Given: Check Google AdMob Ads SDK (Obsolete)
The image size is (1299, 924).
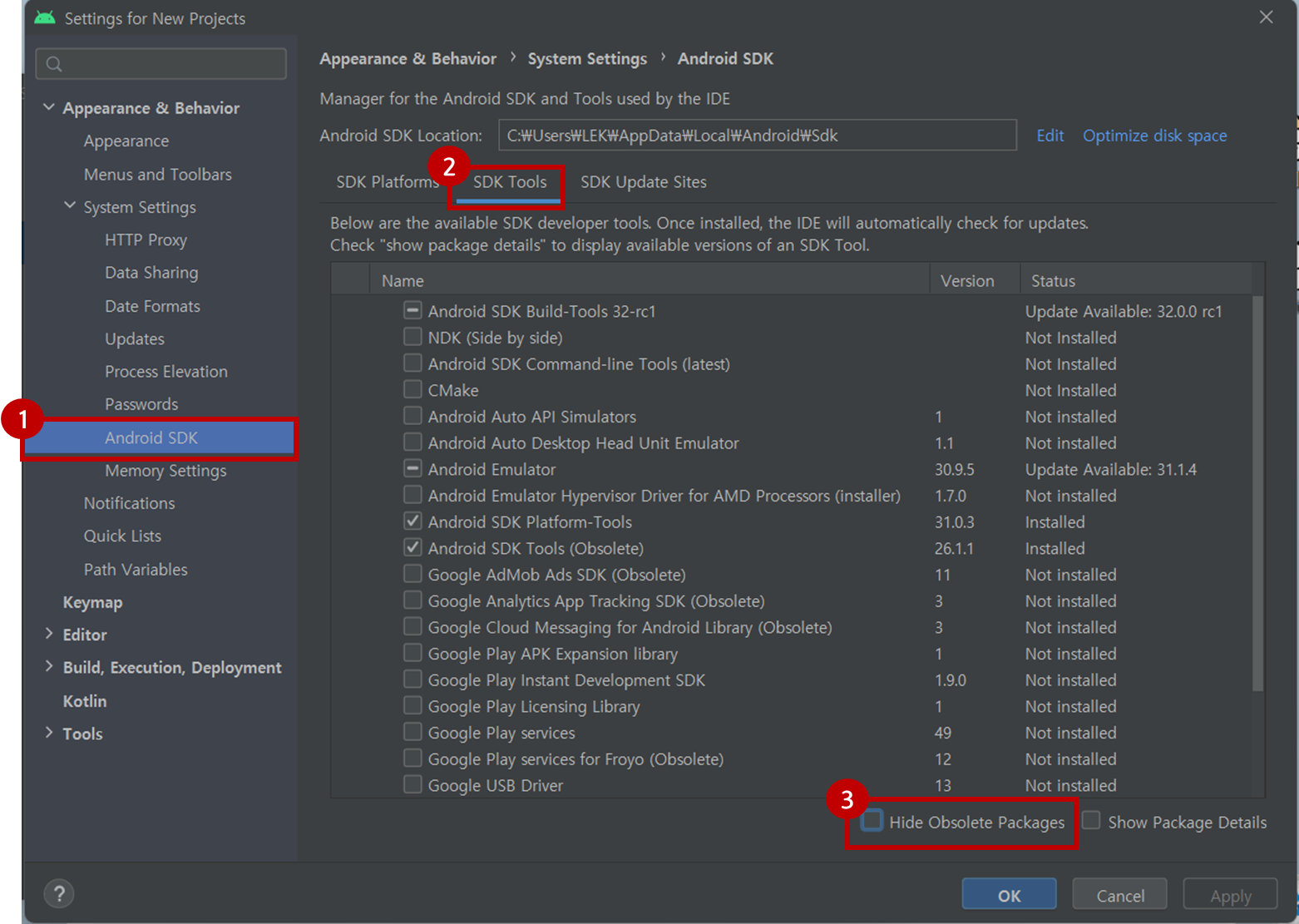Looking at the screenshot, I should (x=412, y=574).
